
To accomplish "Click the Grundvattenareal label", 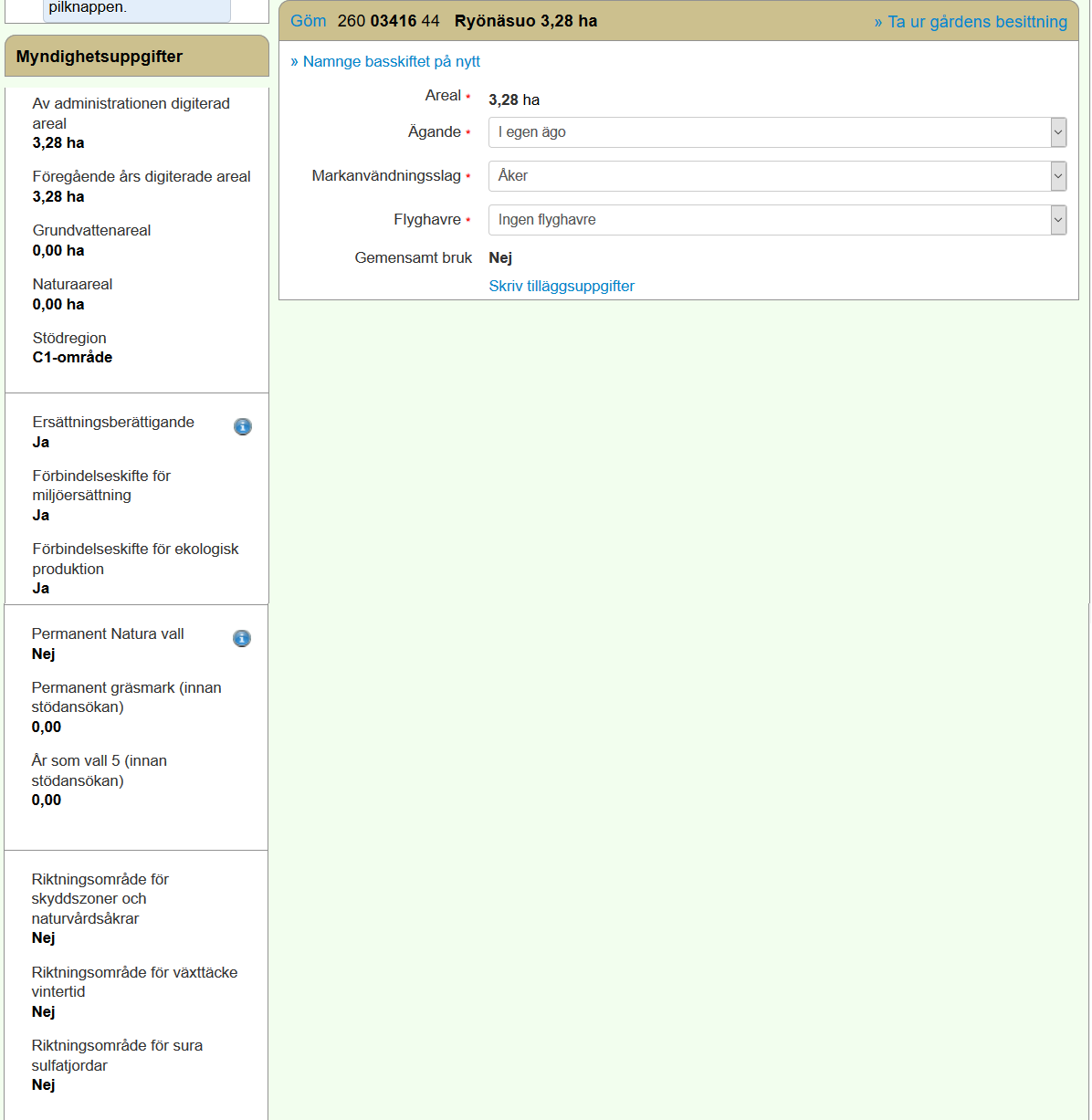I will (x=91, y=230).
